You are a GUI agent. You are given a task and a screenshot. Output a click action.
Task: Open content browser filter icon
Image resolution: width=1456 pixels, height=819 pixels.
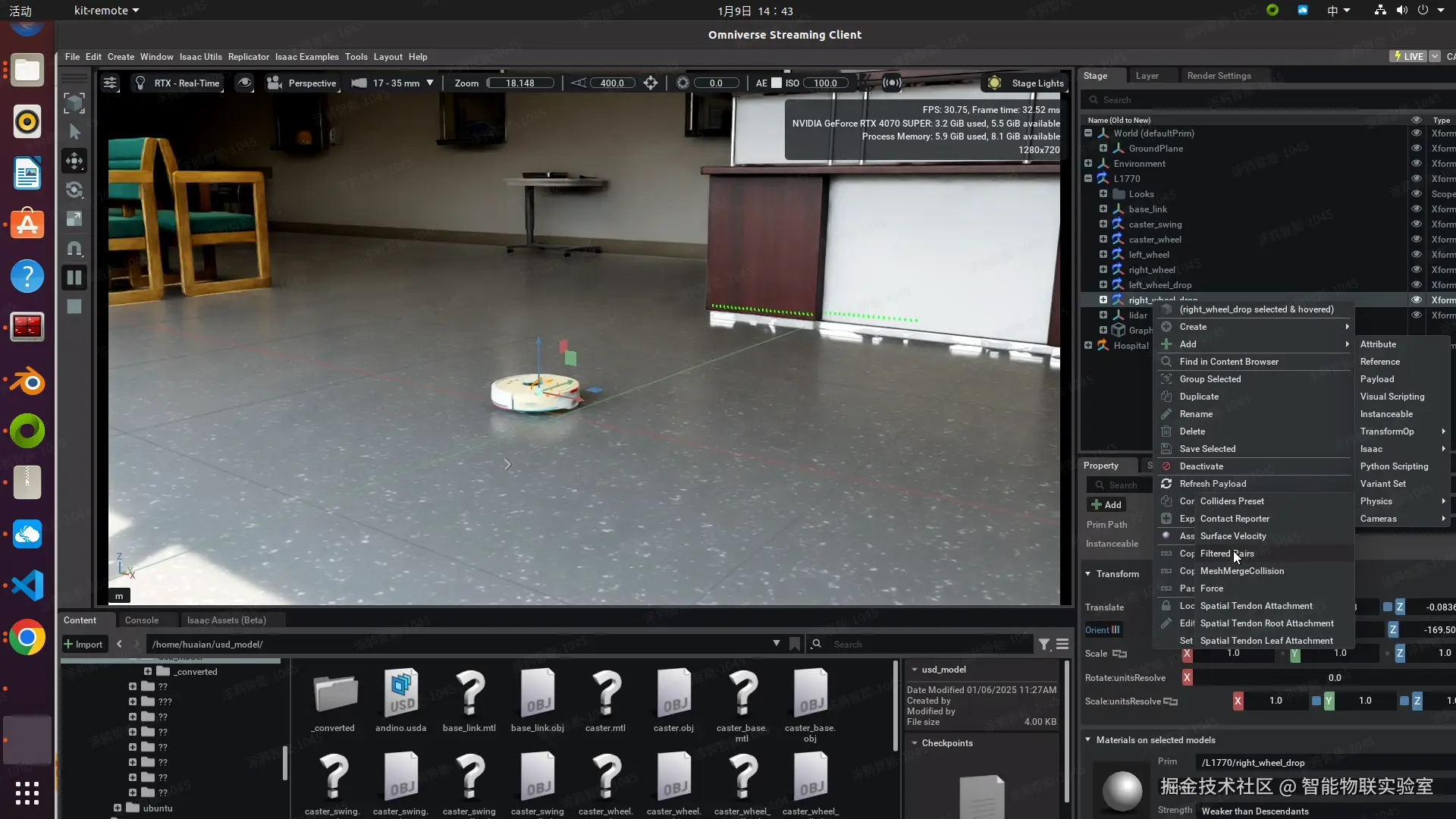point(1044,645)
